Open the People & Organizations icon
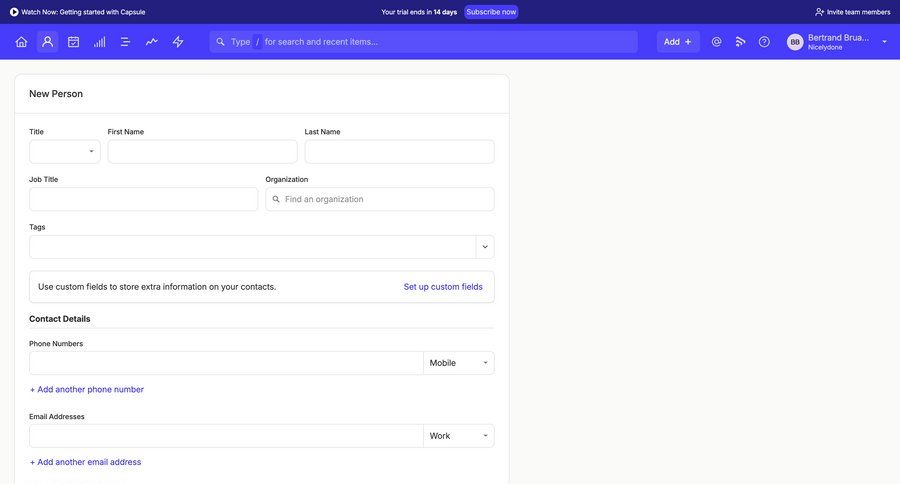This screenshot has height=484, width=900. (47, 42)
